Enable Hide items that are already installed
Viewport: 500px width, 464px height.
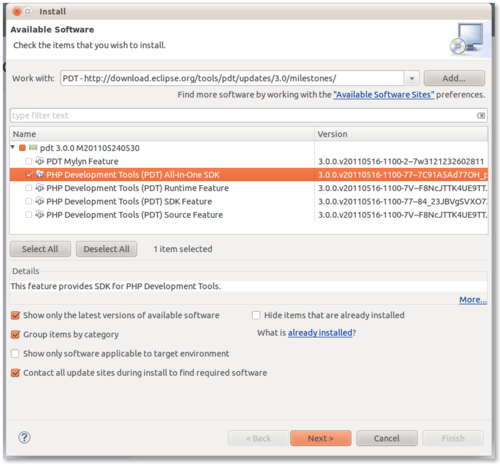click(x=256, y=315)
